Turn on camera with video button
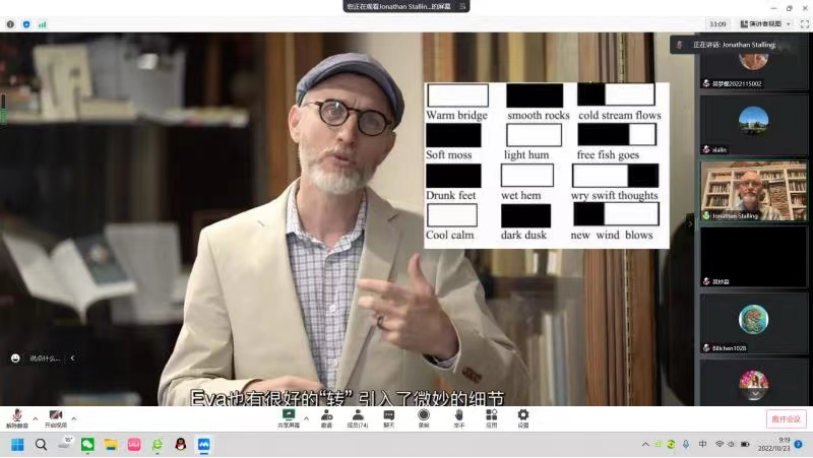 tap(55, 415)
